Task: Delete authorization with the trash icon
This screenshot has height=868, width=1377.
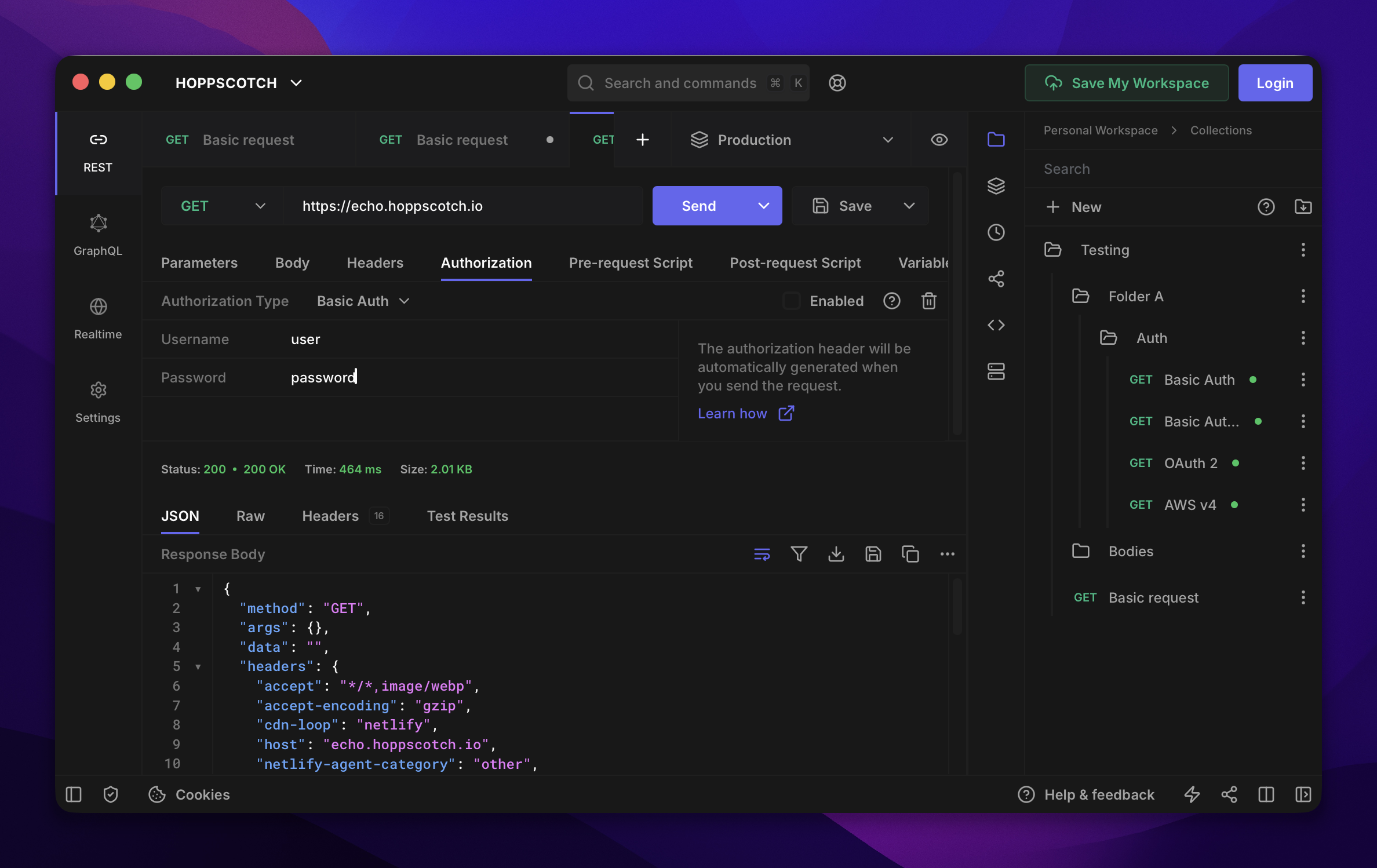Action: click(x=928, y=301)
